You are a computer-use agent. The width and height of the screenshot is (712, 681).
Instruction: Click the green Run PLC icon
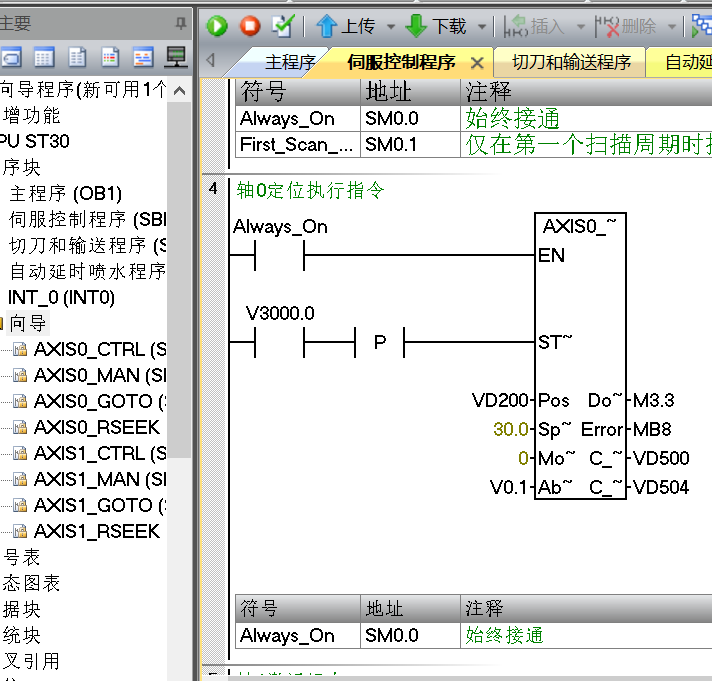coord(218,26)
